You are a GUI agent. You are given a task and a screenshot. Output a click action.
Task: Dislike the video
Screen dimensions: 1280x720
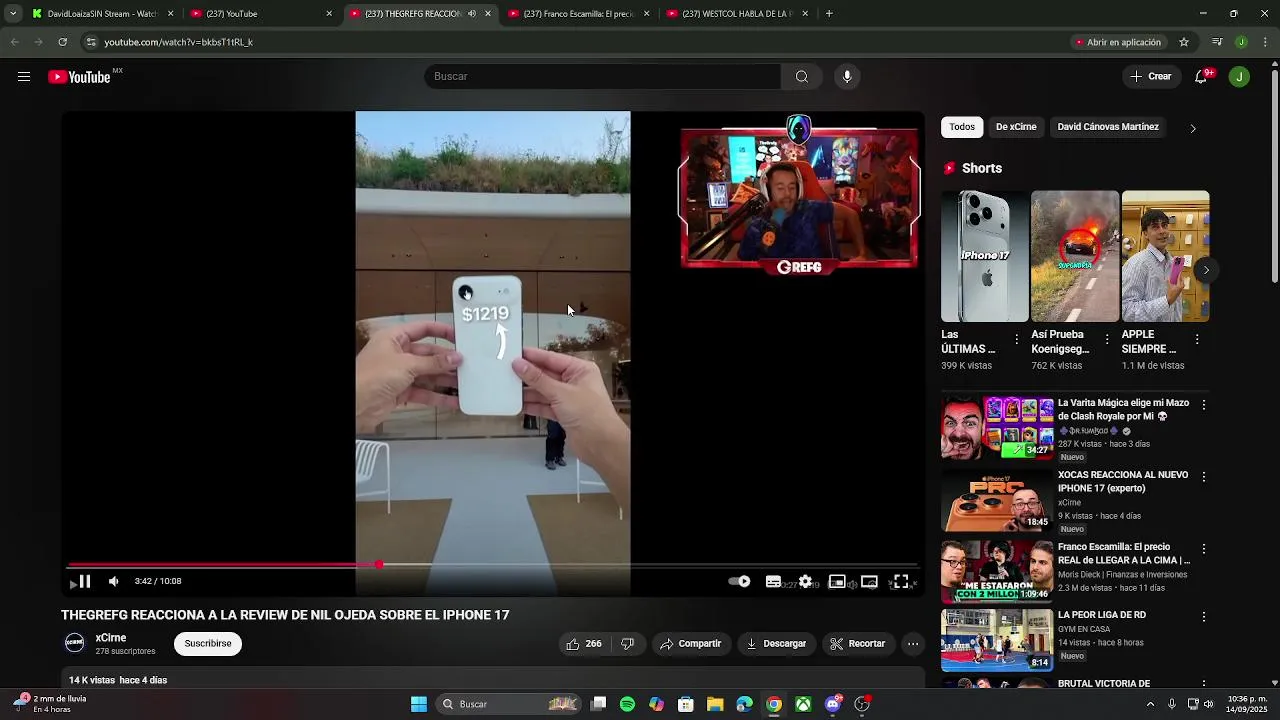click(x=628, y=644)
